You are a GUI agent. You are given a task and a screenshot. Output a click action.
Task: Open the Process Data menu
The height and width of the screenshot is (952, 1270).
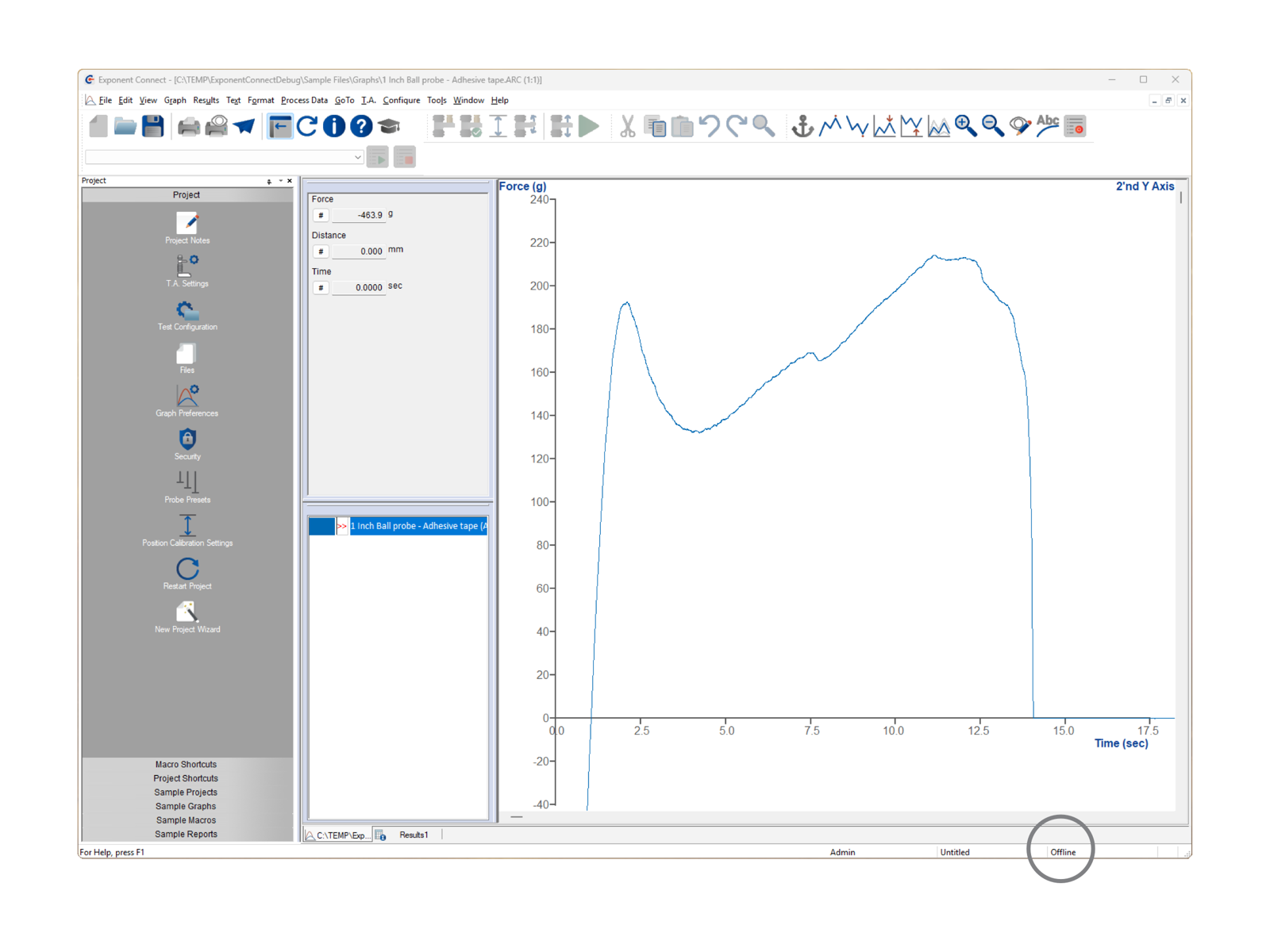pos(304,101)
